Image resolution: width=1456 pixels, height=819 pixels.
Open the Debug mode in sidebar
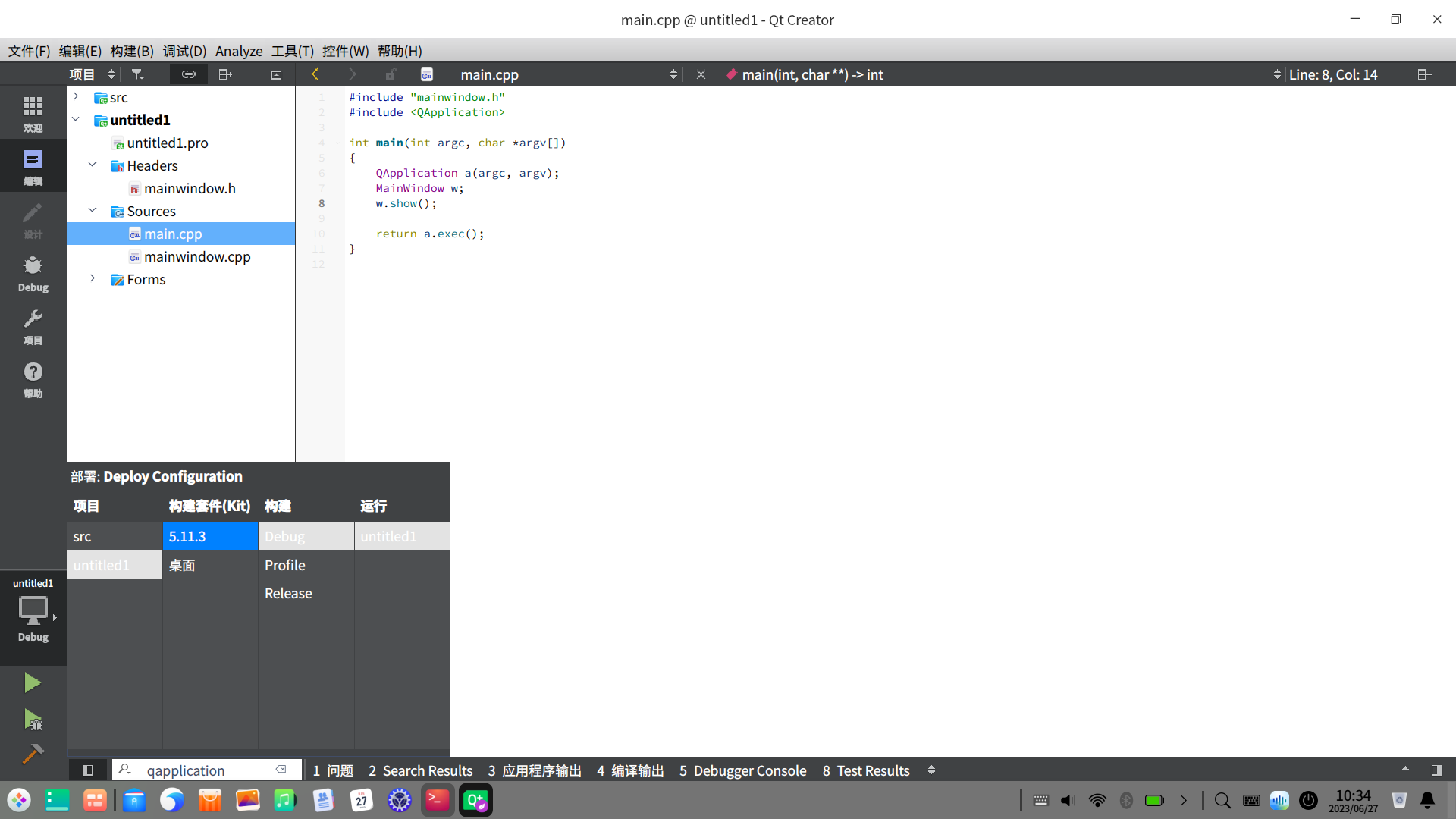[x=33, y=274]
